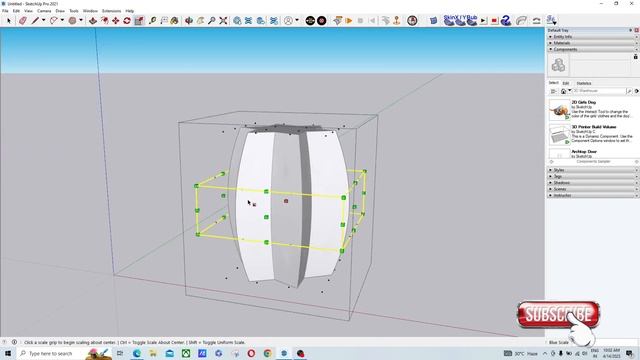Expand the Entity Info panel

(593, 37)
